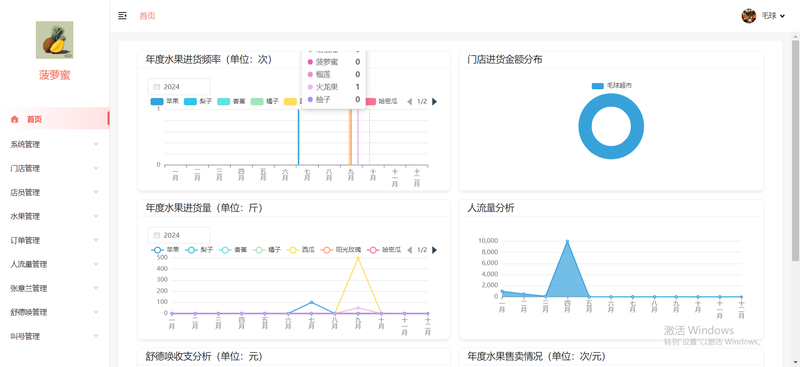Click the home icon beside 首页 in the sidebar
This screenshot has width=800, height=367.
click(14, 119)
